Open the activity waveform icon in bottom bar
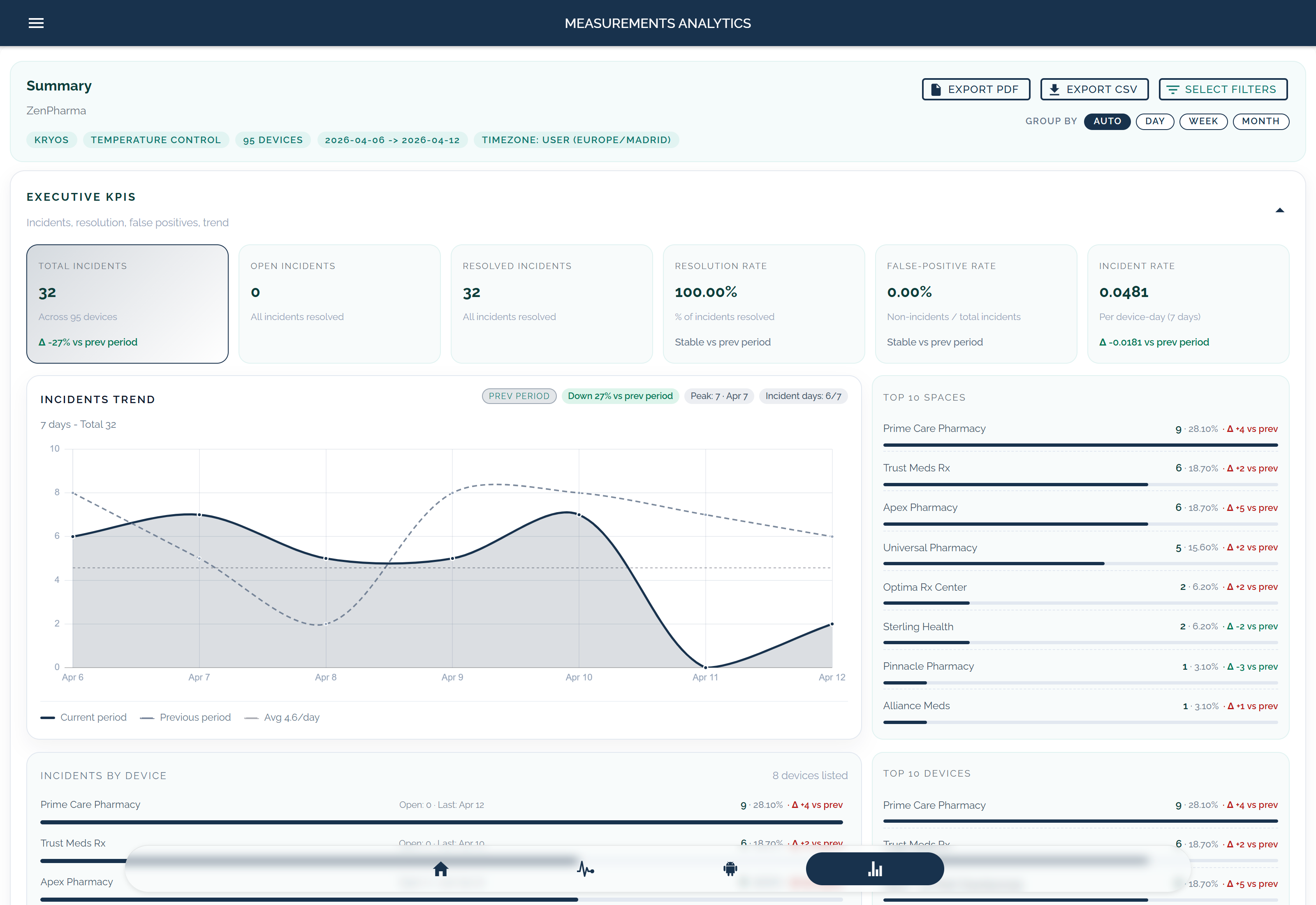Viewport: 1316px width, 905px height. [x=586, y=869]
